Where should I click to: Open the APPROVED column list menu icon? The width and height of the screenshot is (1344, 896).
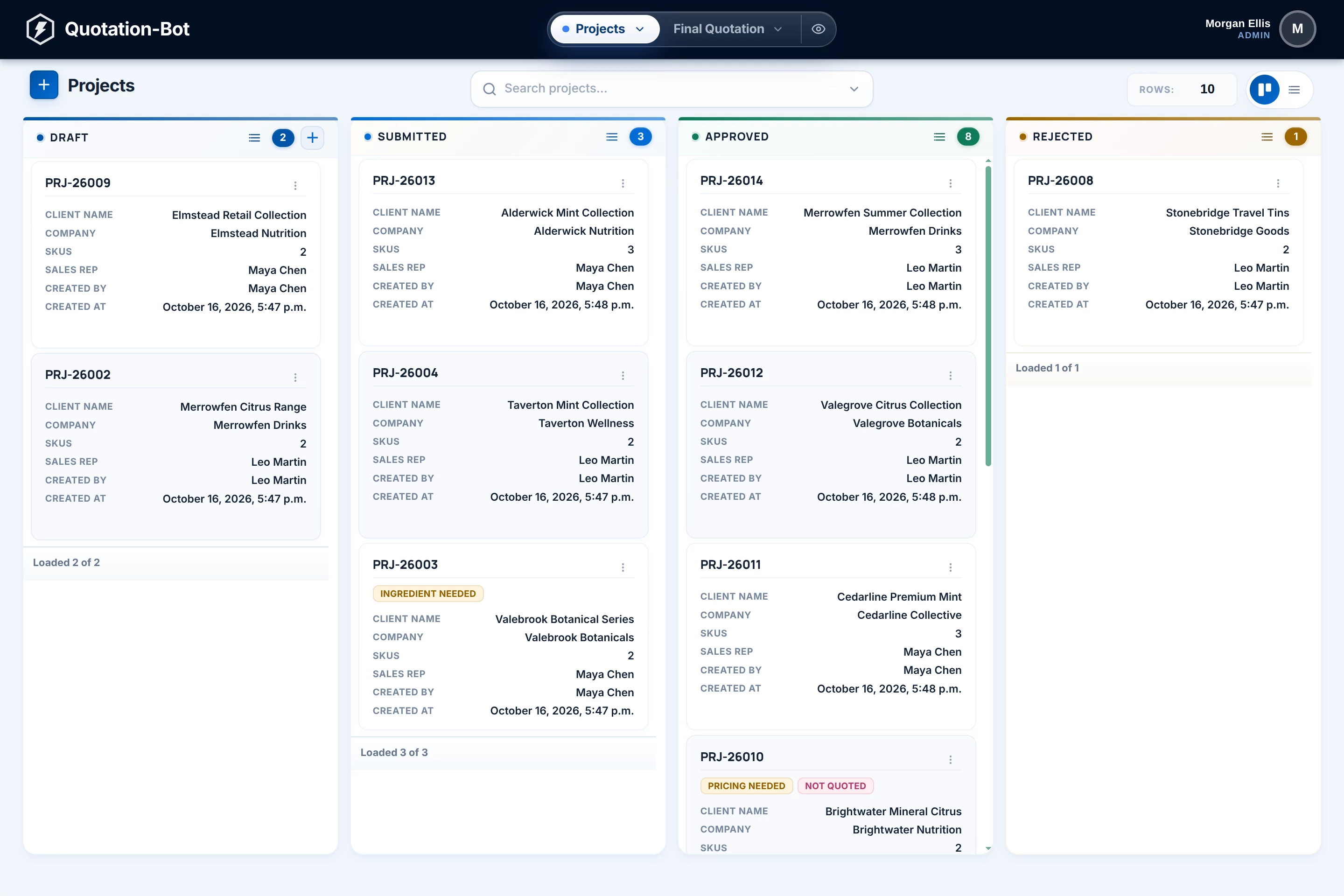pyautogui.click(x=939, y=137)
